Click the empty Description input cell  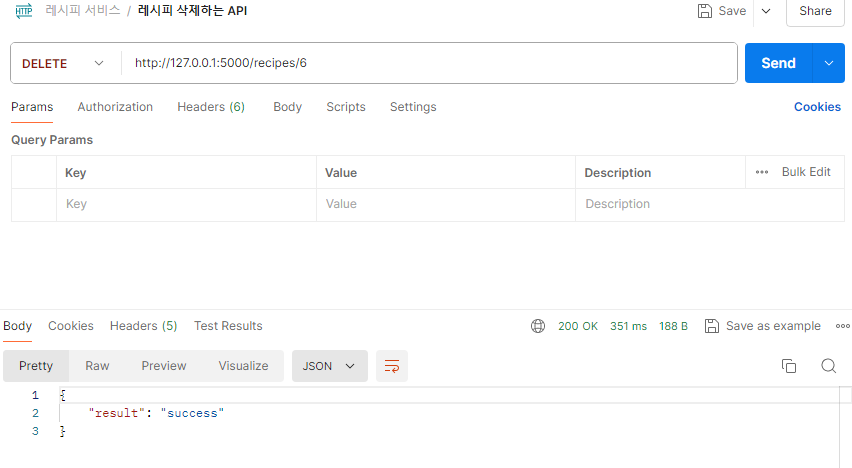point(710,204)
